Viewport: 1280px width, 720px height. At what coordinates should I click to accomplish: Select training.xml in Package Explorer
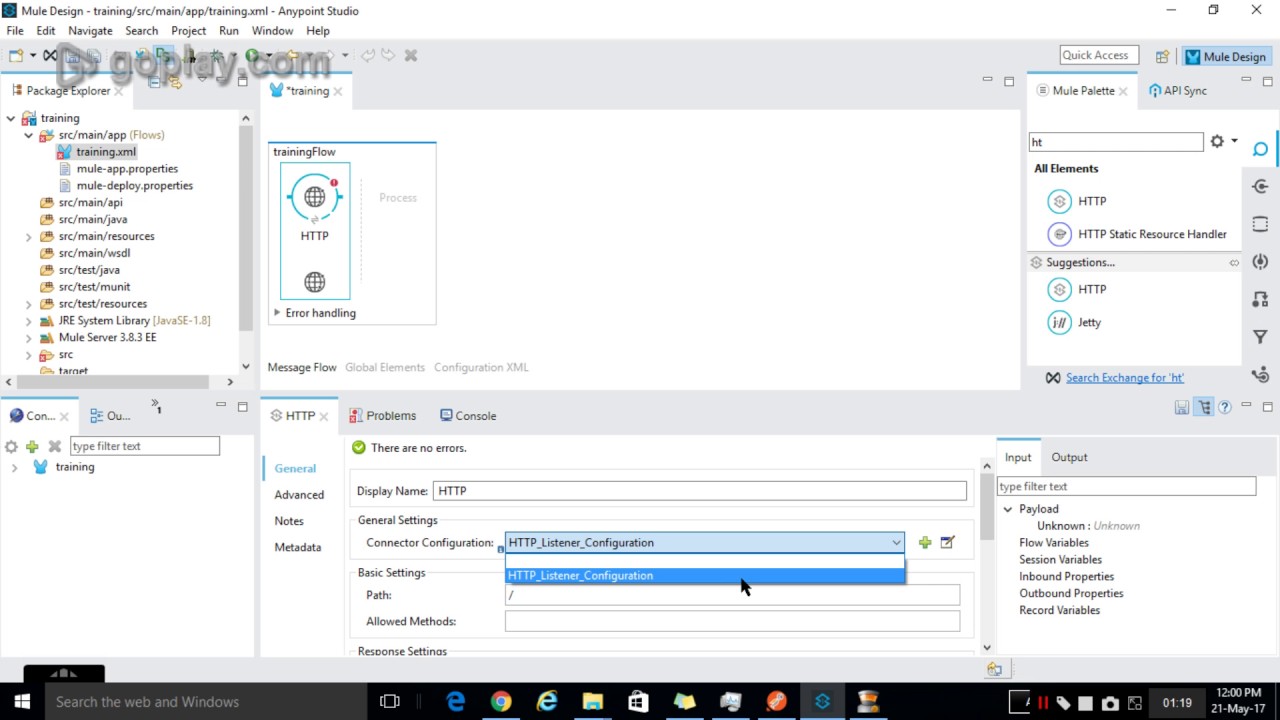click(x=105, y=152)
